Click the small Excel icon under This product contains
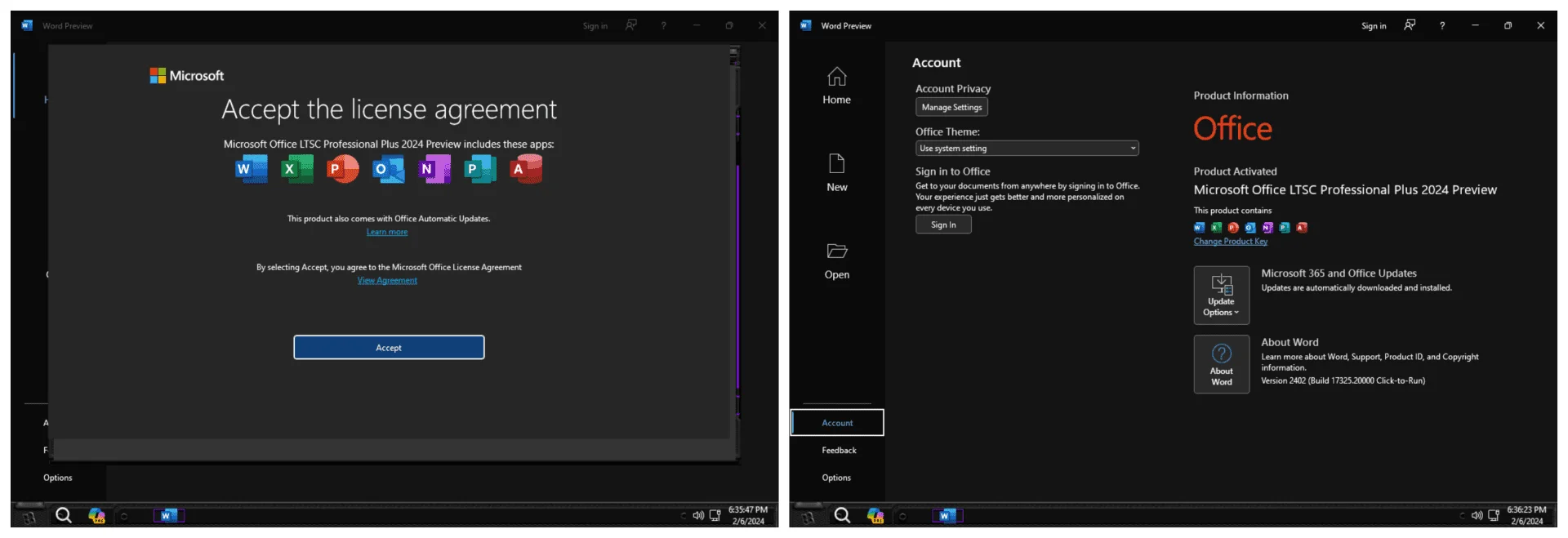Image resolution: width=1568 pixels, height=538 pixels. (x=1216, y=228)
